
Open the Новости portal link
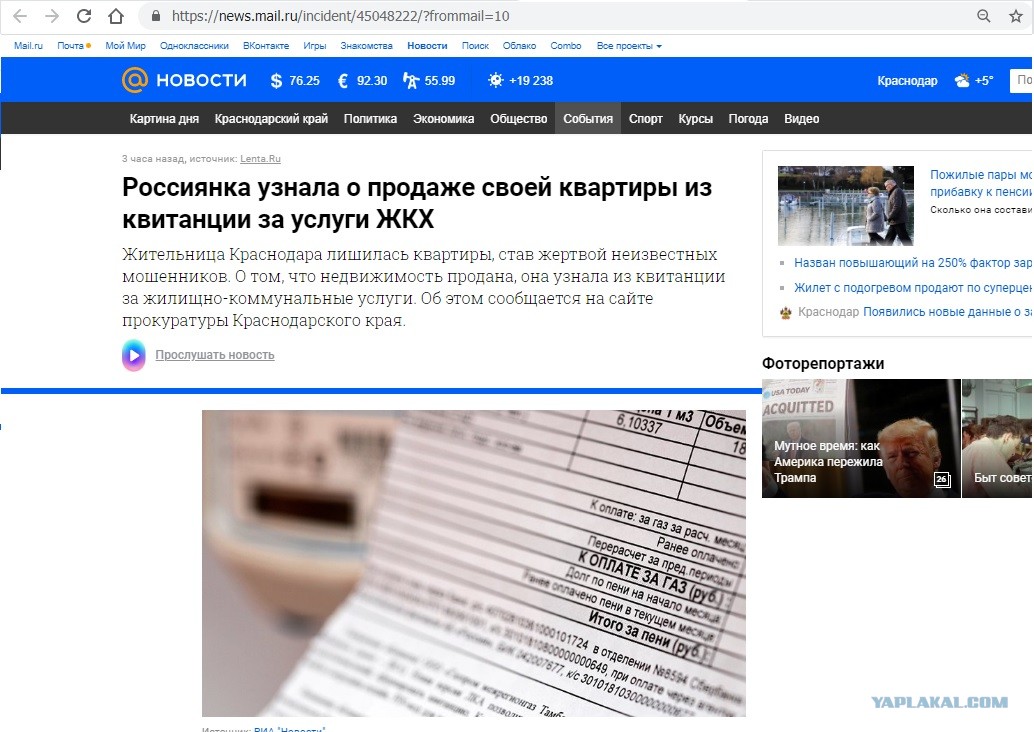coord(427,46)
